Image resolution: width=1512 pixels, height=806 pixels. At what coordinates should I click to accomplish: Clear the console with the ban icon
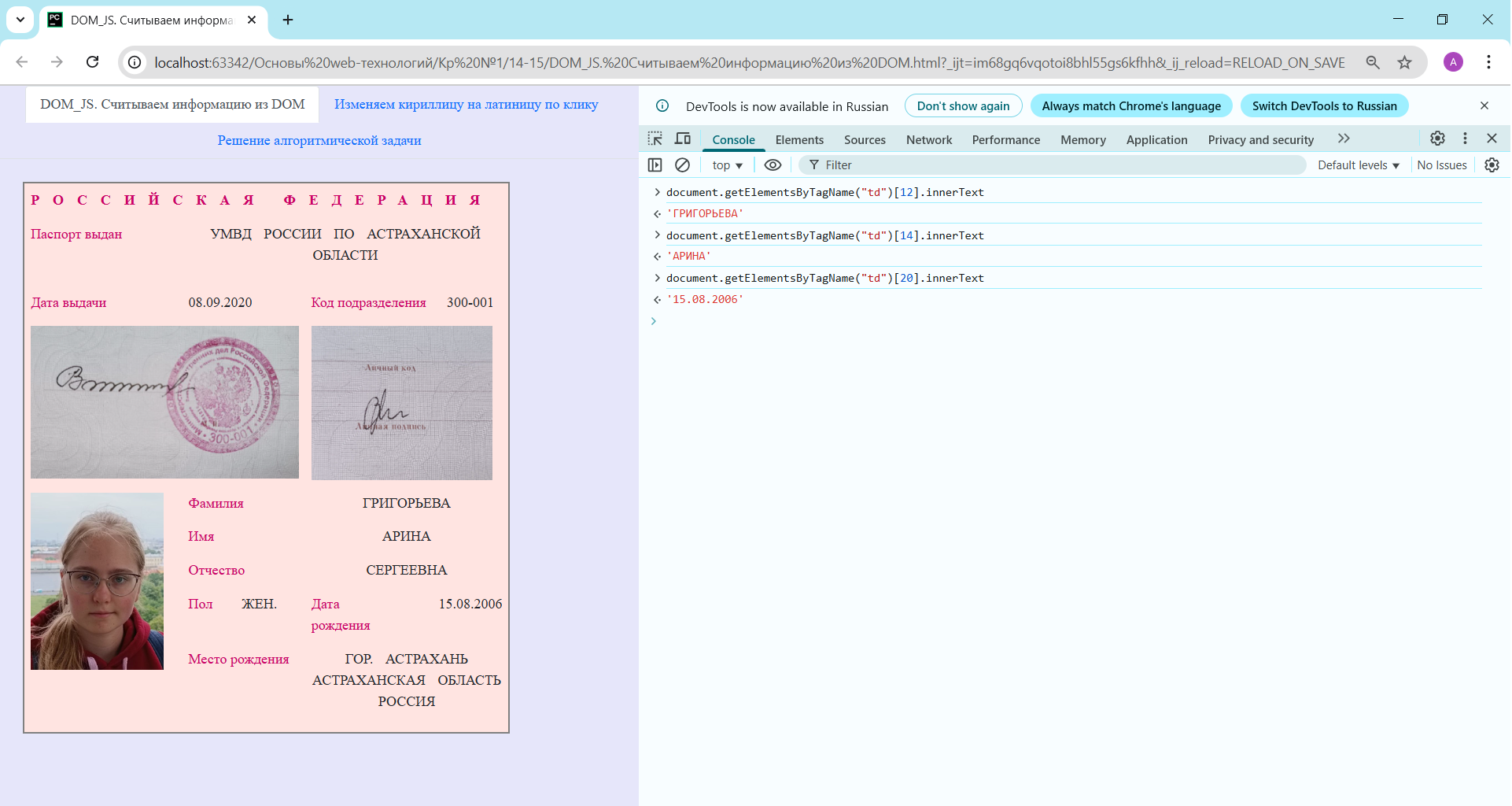[x=683, y=165]
